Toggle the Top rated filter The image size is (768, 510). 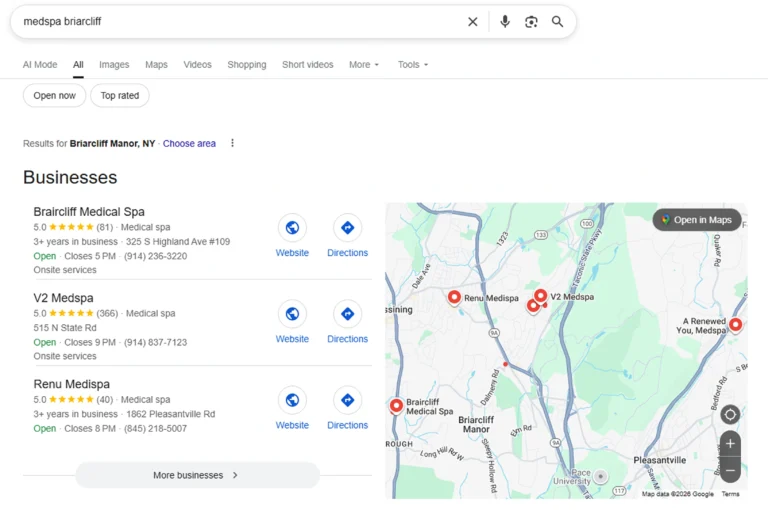pyautogui.click(x=120, y=96)
